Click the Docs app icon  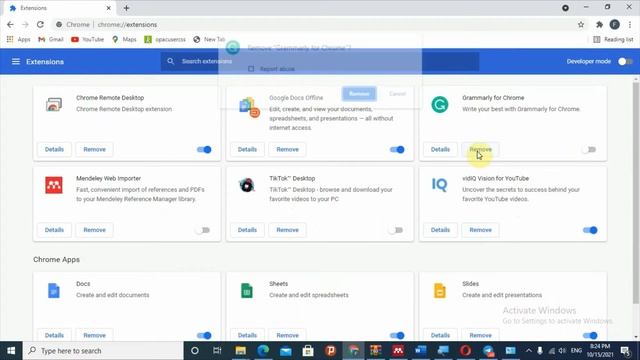[x=54, y=291]
